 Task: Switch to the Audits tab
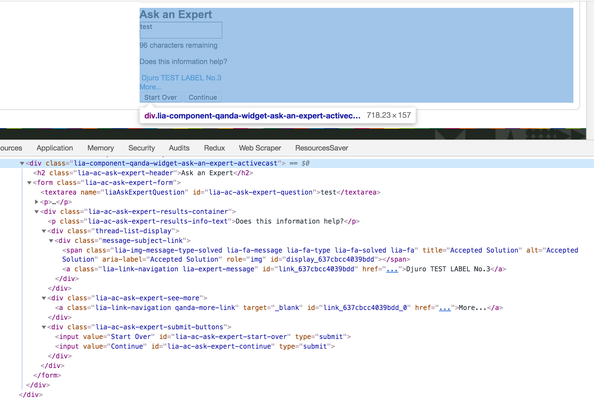point(179,148)
